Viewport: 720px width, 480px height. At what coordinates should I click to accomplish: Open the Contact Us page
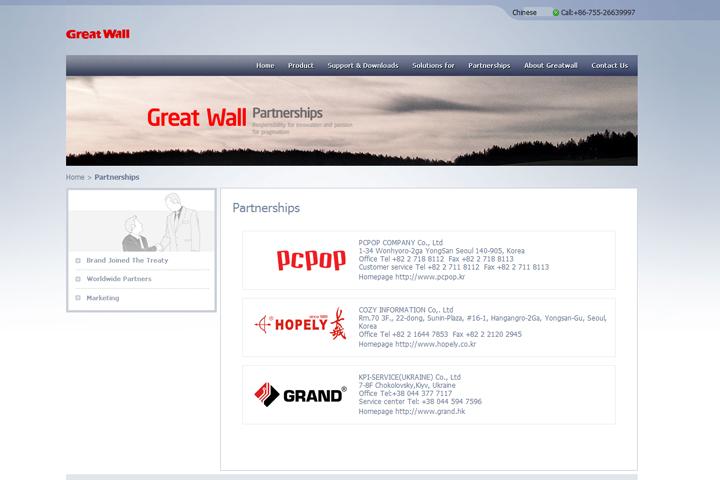pos(610,66)
